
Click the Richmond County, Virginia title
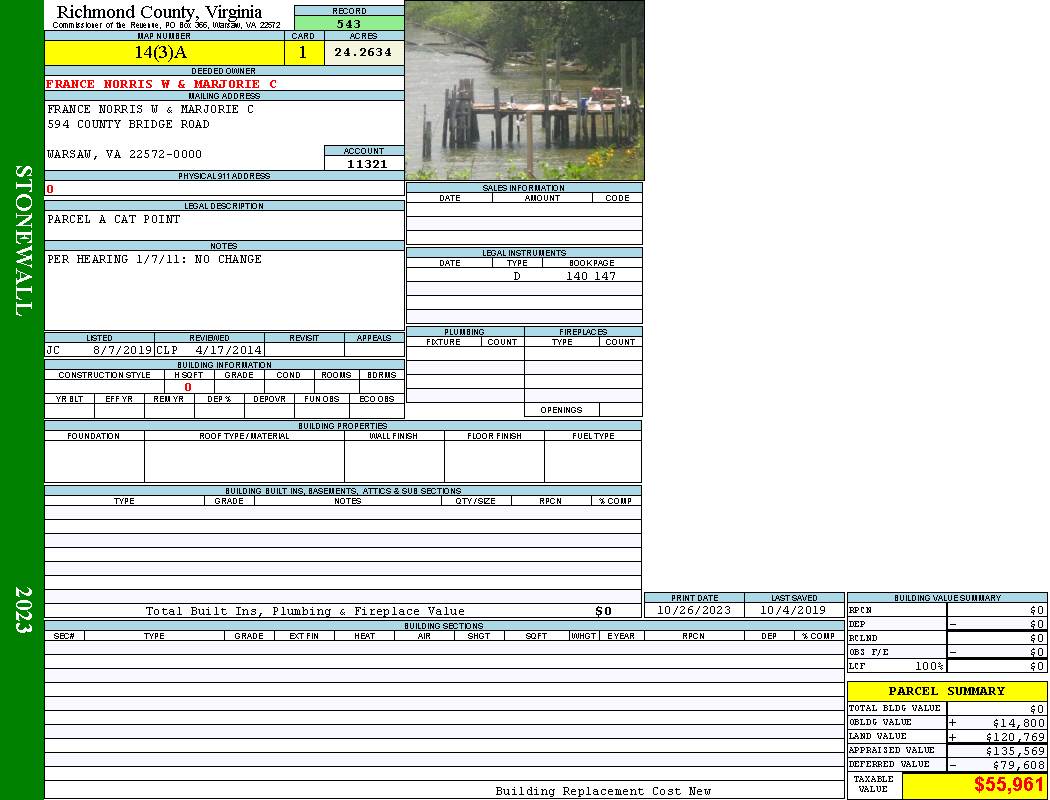(x=159, y=12)
